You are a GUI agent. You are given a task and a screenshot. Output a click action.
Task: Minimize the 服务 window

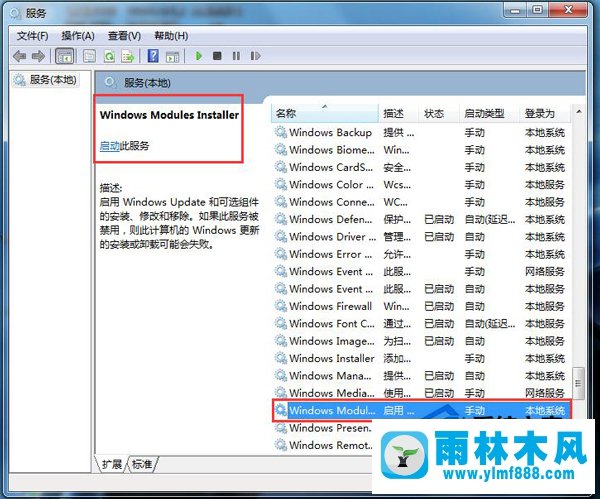[x=515, y=10]
